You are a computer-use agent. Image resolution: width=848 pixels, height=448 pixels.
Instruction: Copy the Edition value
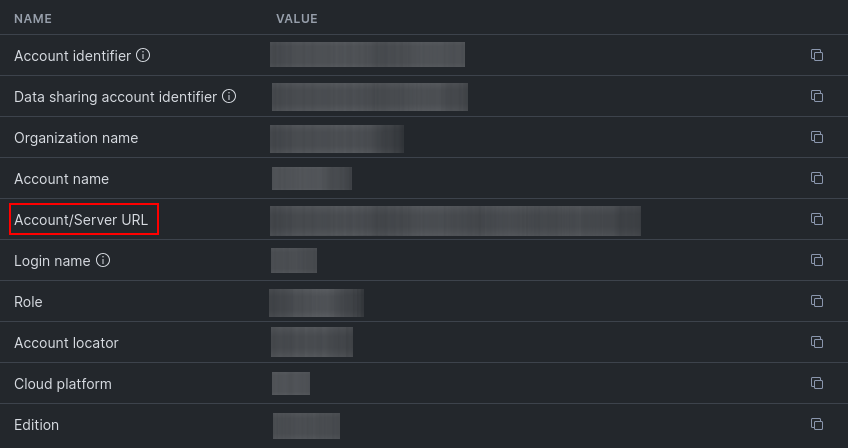coord(817,424)
